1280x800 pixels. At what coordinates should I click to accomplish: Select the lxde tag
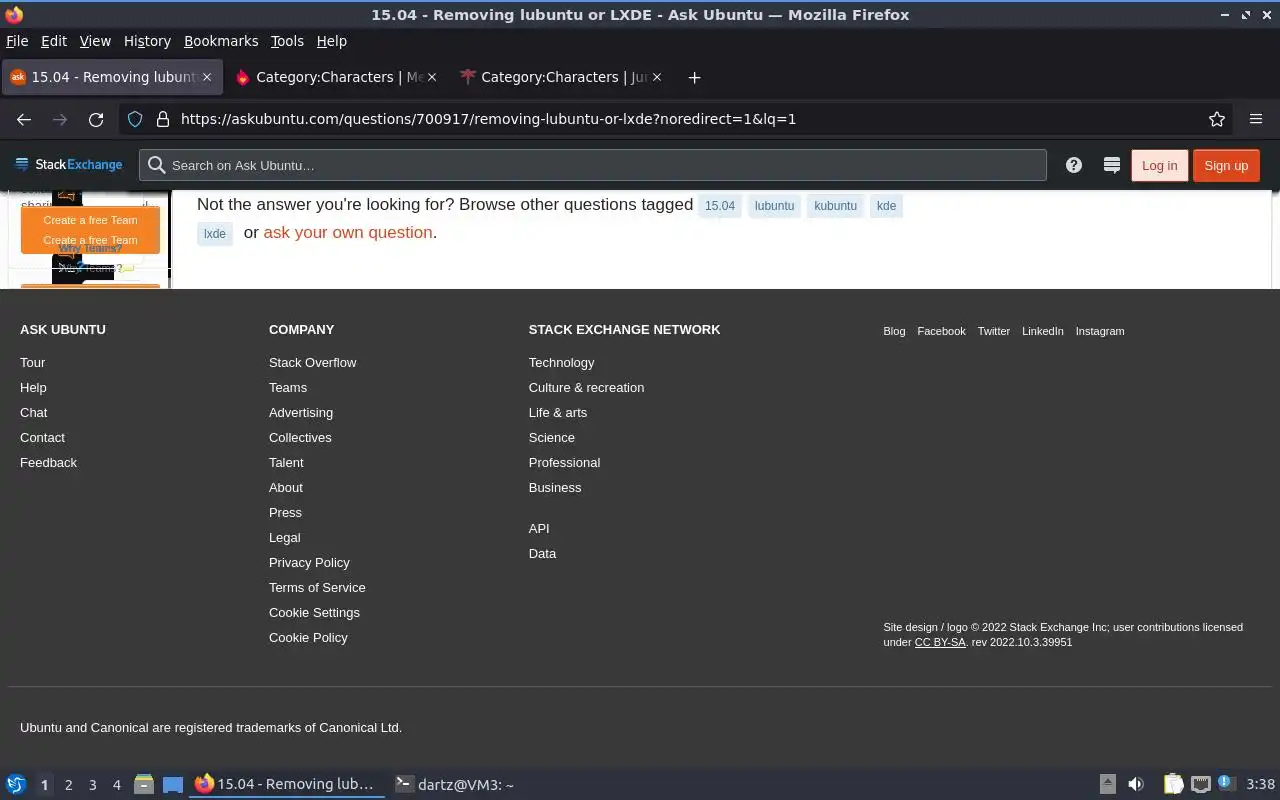click(x=215, y=234)
